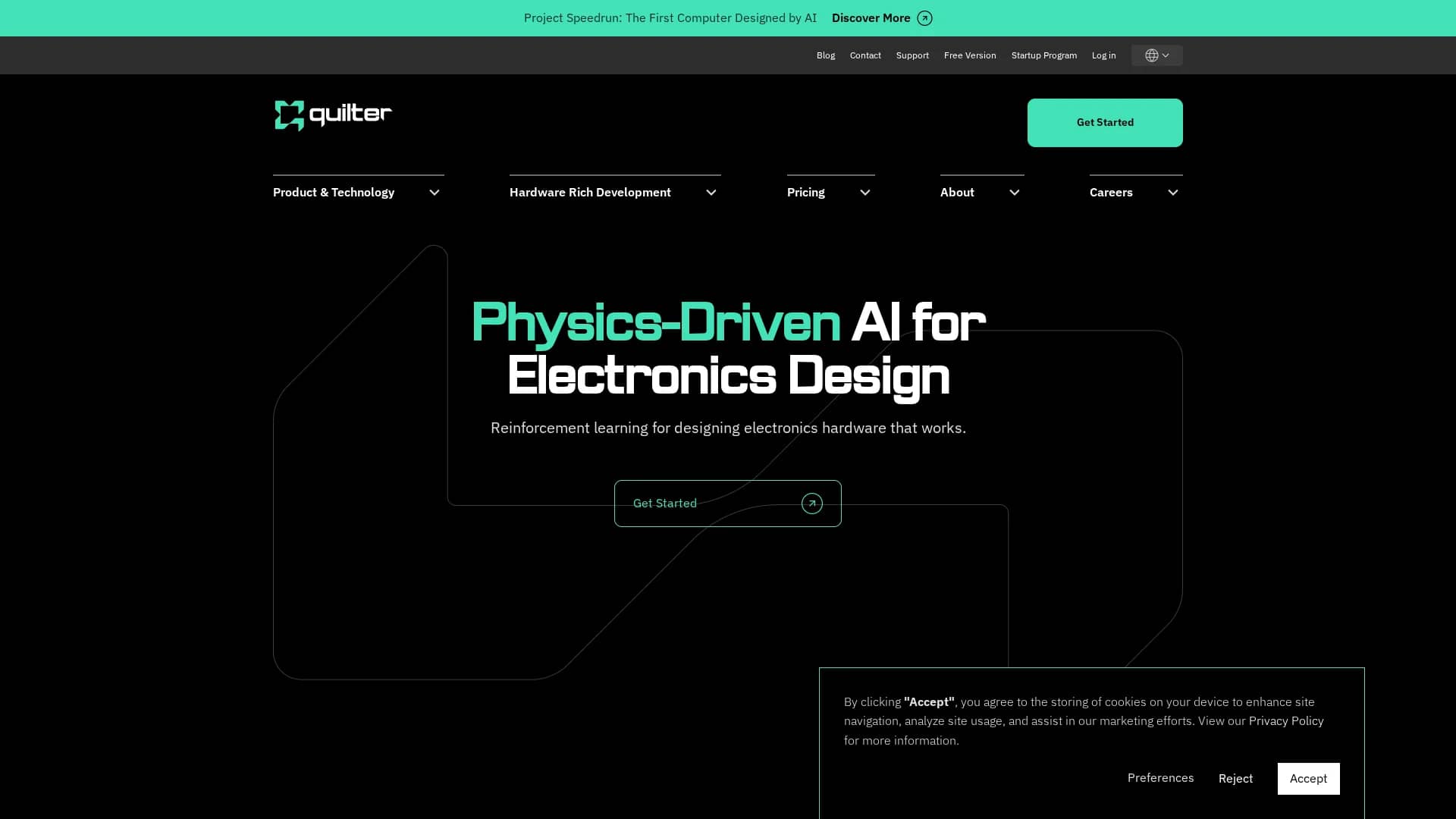Click the Quilter logo

pos(333,115)
